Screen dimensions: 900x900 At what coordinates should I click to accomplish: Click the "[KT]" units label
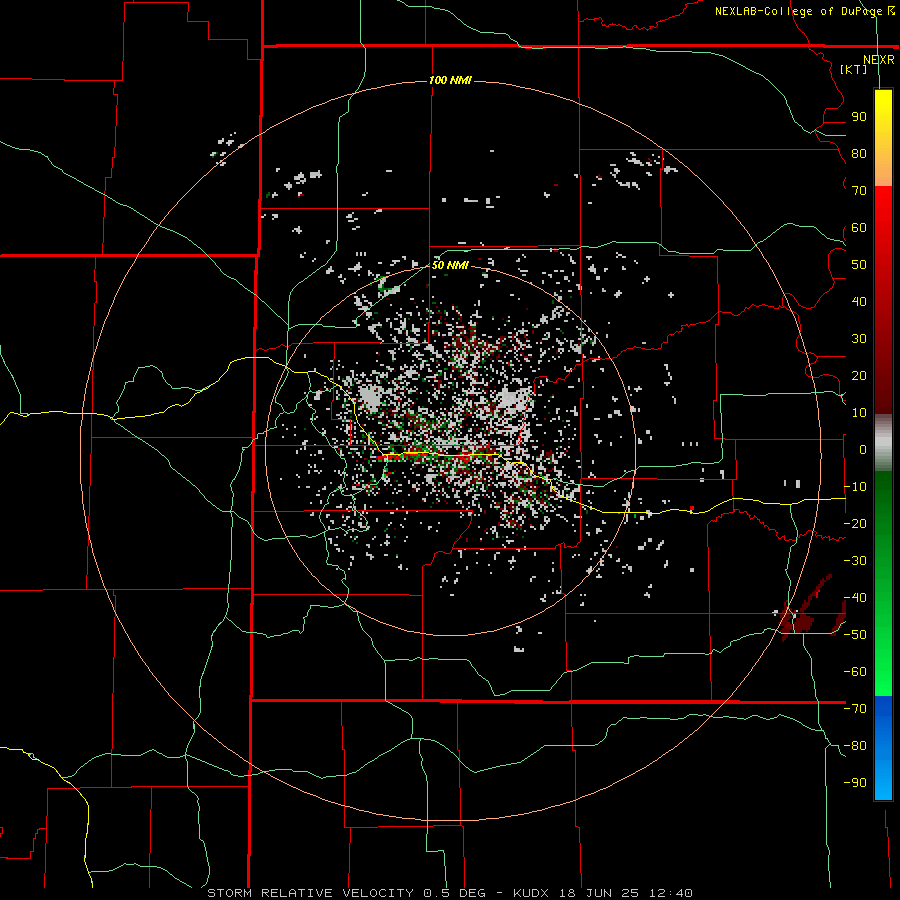tap(854, 69)
